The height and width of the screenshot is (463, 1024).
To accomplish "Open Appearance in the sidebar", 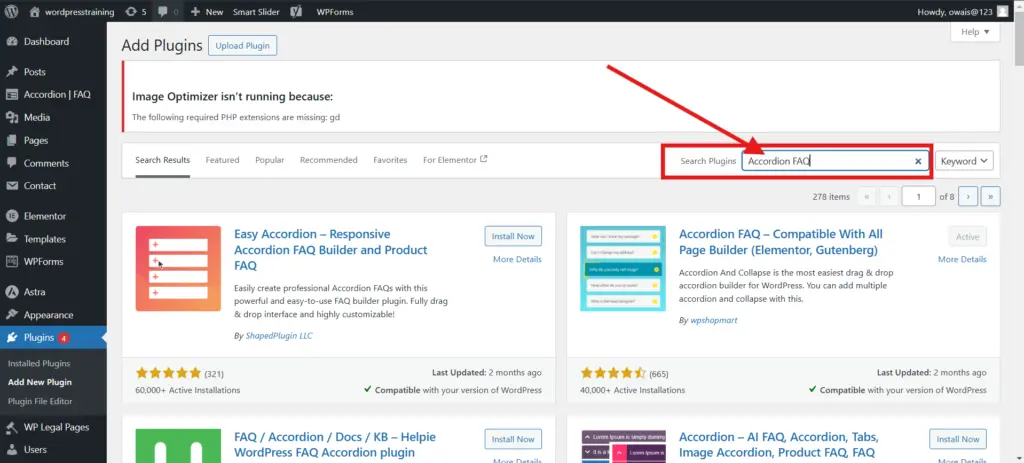I will [48, 315].
